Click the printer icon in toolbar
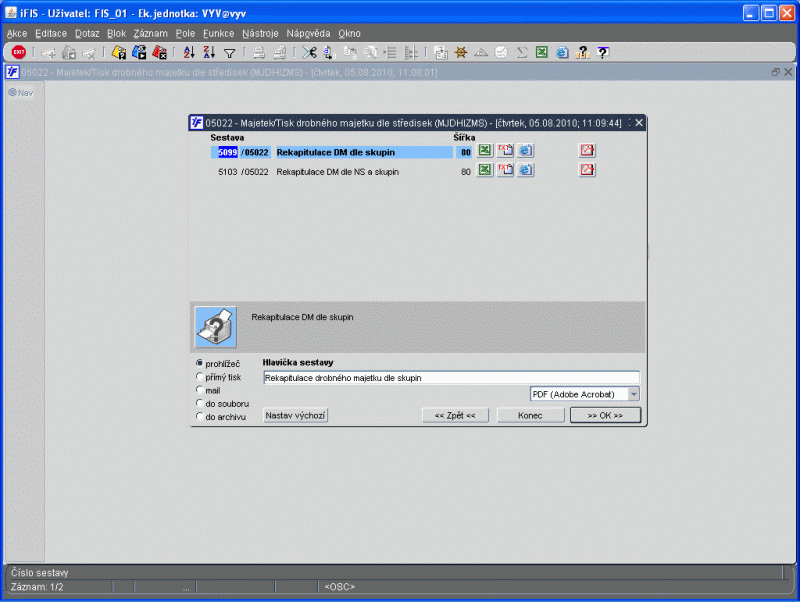 (x=259, y=52)
